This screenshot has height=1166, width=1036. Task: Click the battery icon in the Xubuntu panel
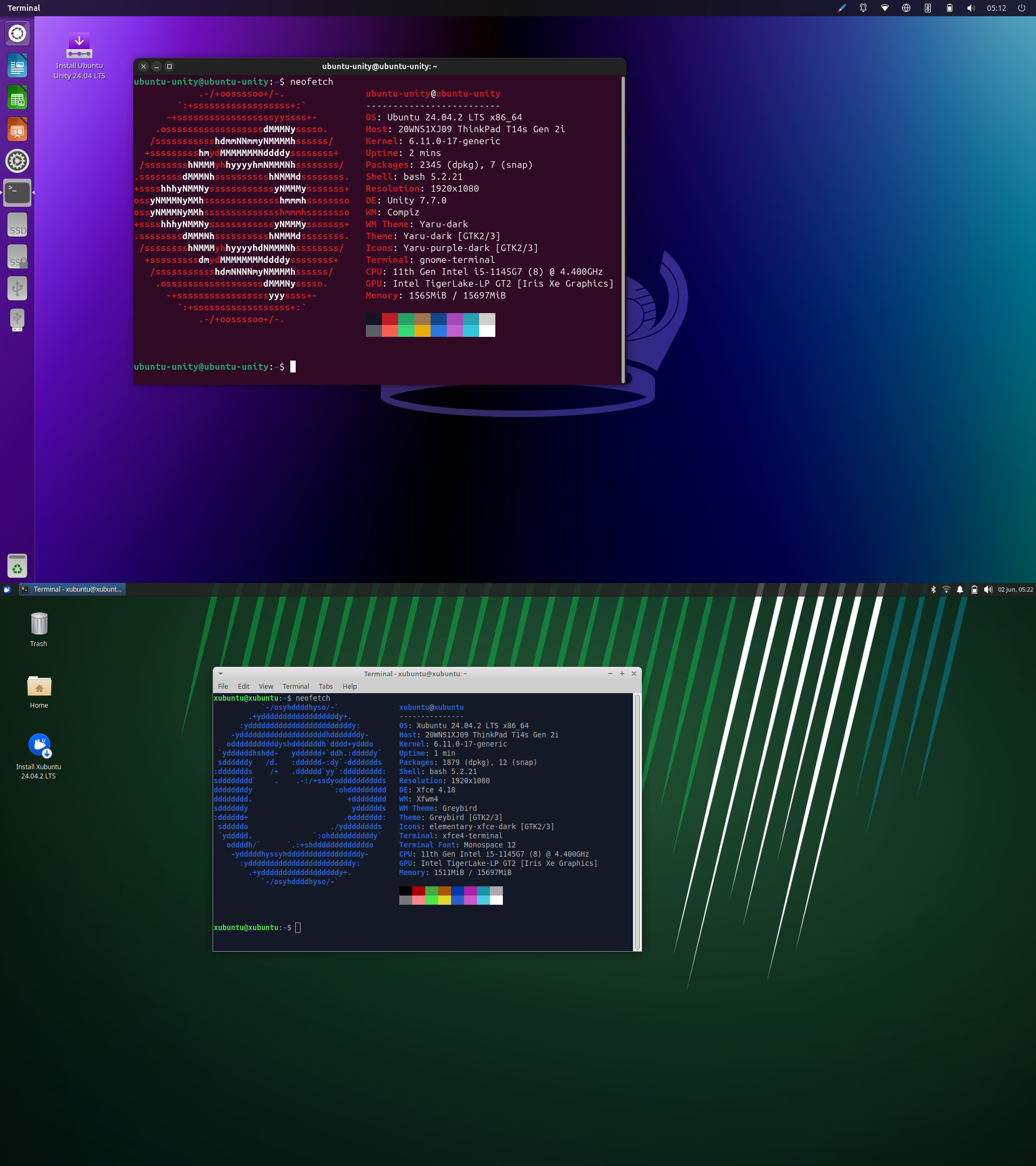click(974, 589)
